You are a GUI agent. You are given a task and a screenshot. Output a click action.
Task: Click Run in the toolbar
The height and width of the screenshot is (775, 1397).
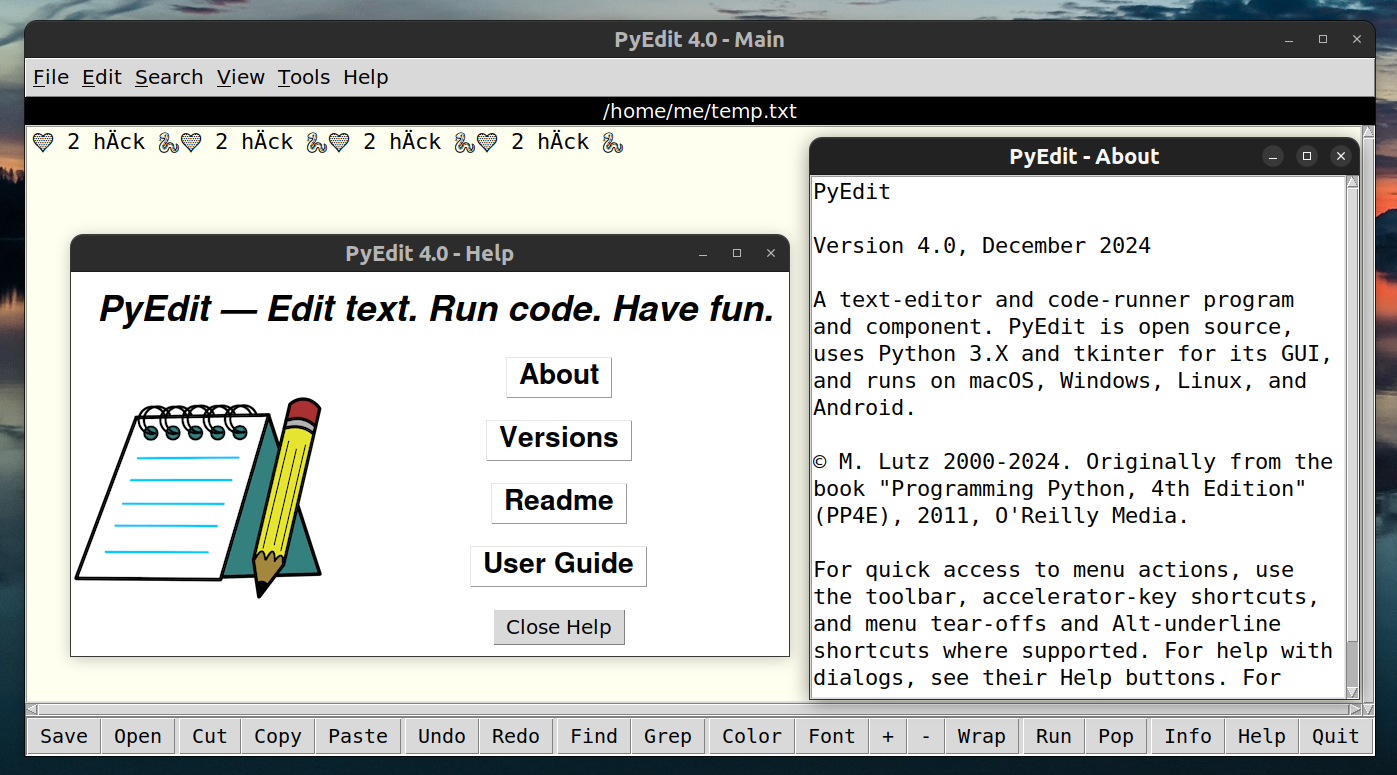pos(1054,736)
